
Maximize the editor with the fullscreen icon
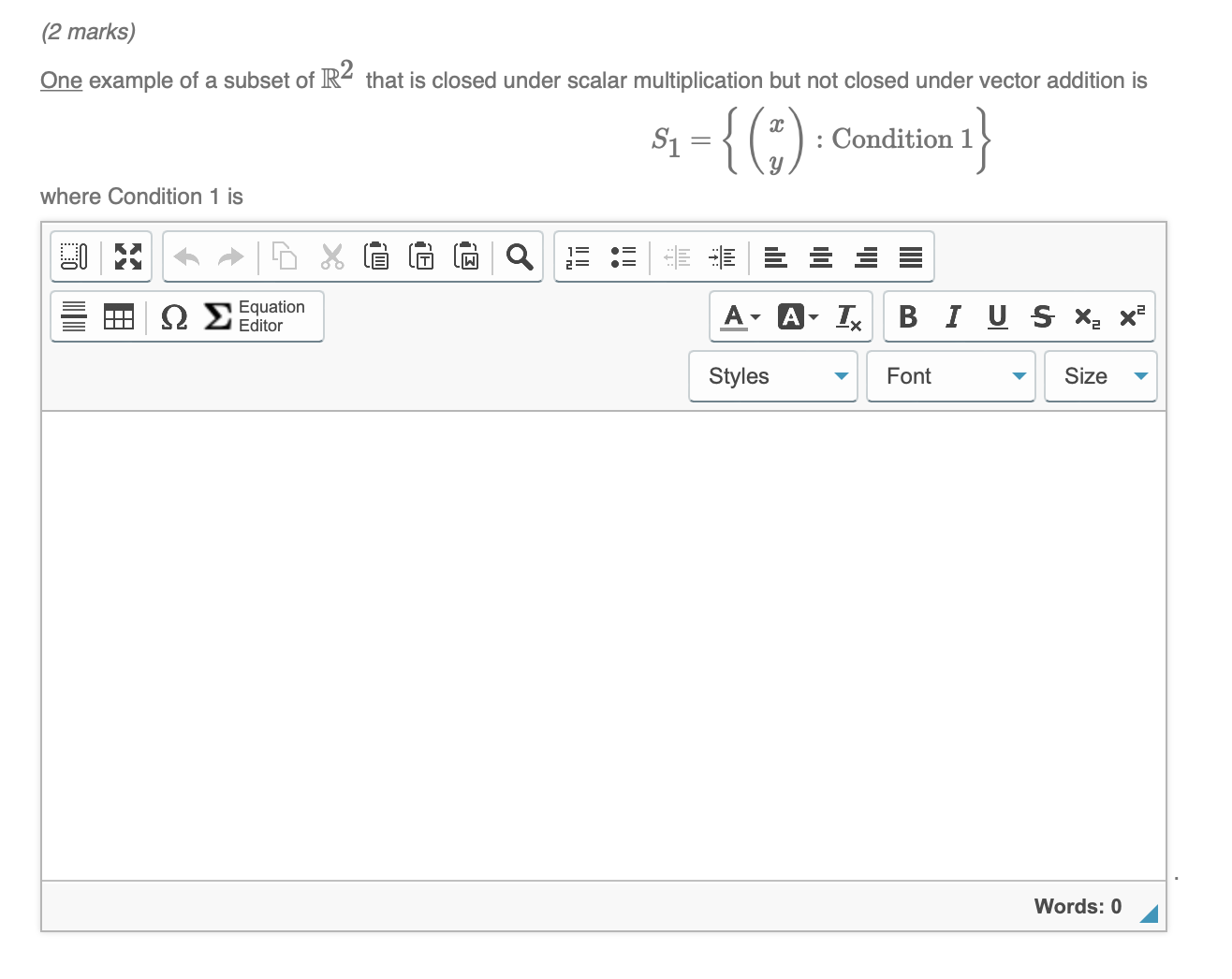(x=126, y=256)
